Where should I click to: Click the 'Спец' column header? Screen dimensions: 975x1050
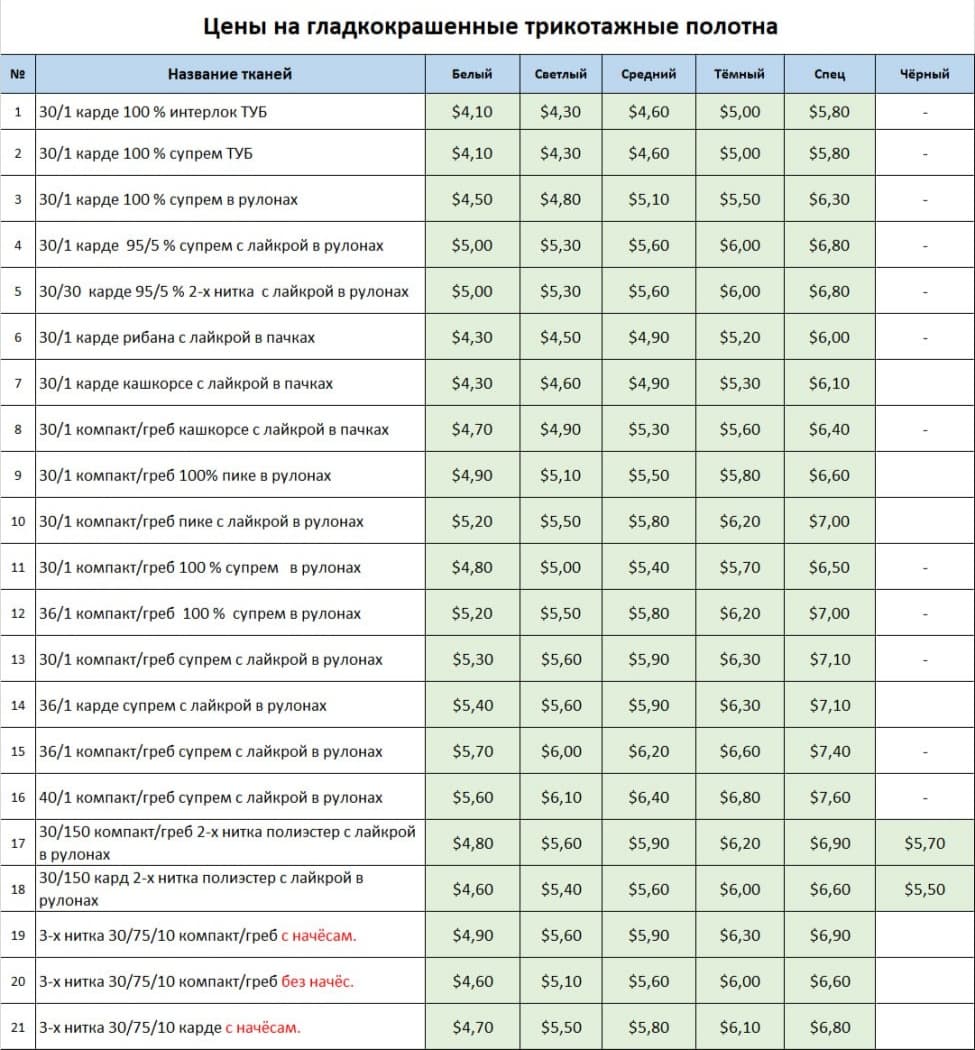tap(830, 74)
